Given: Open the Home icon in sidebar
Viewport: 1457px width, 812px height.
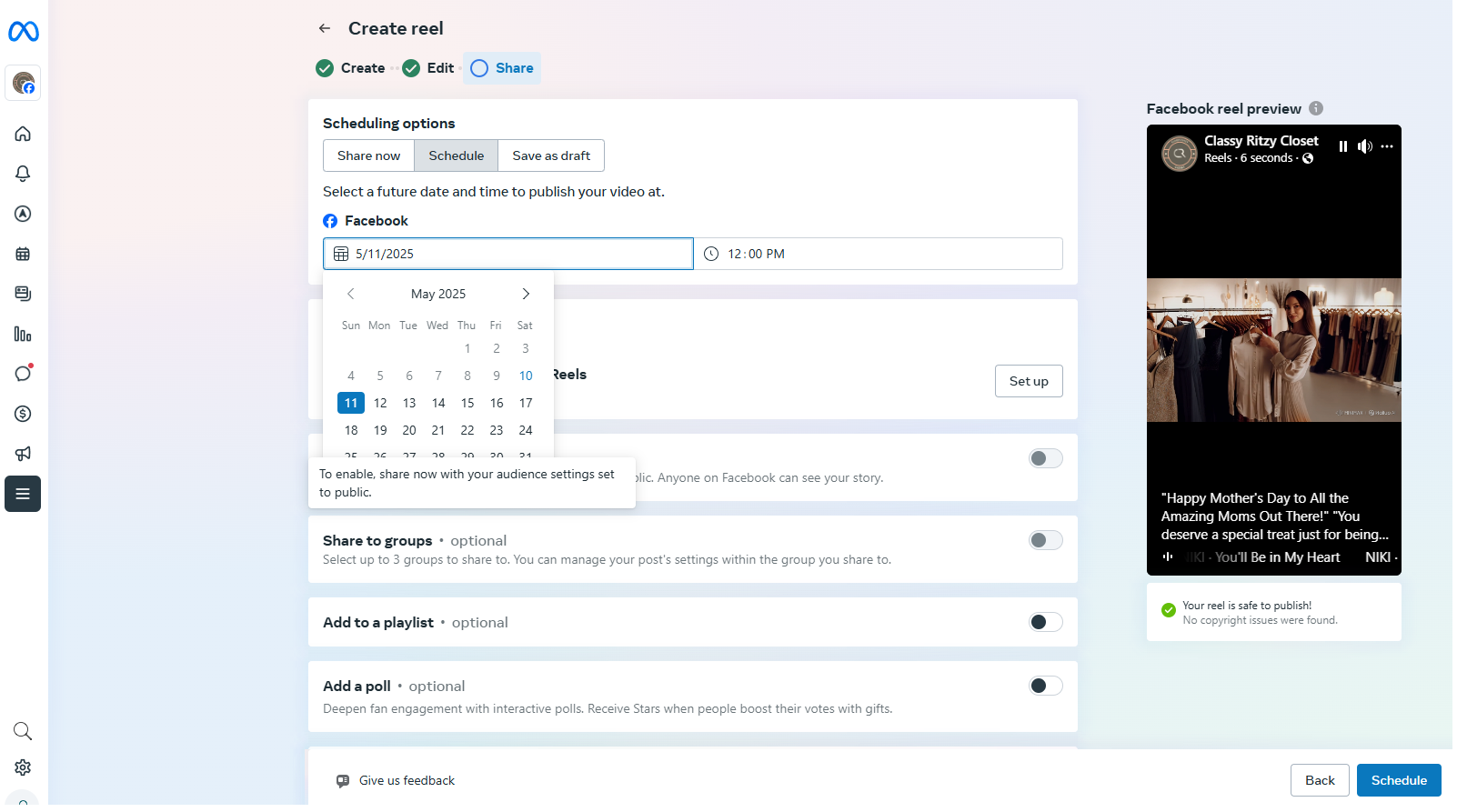Looking at the screenshot, I should (x=23, y=134).
